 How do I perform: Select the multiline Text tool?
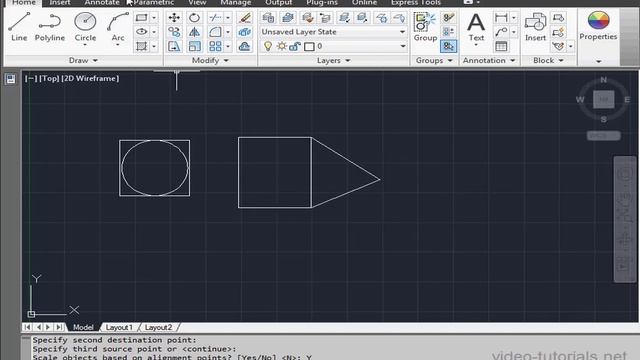pyautogui.click(x=476, y=27)
